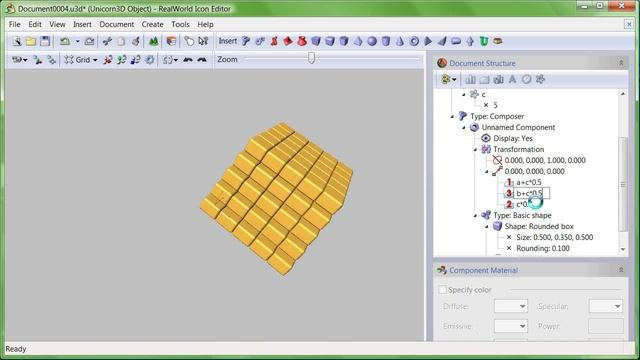Click the Cut scissors icon

point(107,41)
